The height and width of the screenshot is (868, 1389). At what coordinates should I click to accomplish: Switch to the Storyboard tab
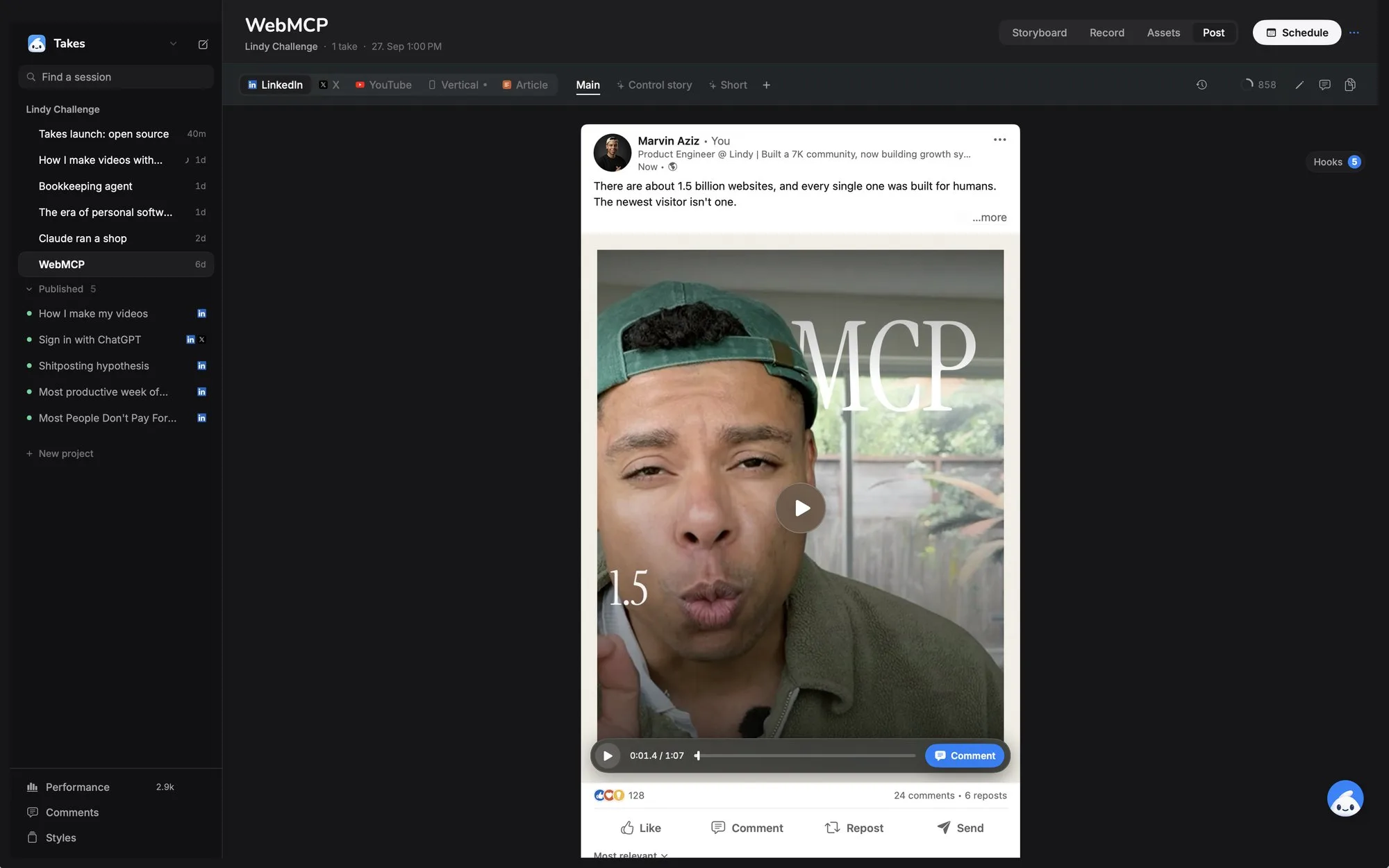coord(1039,33)
